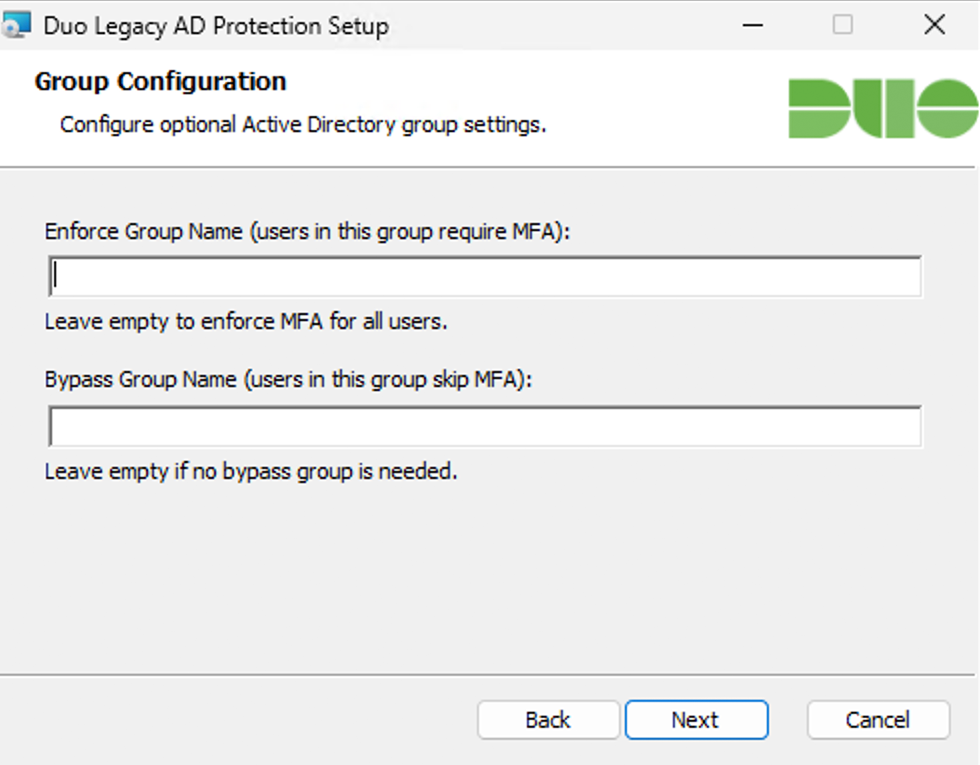Click "Configure optional Active Directory group settings." text
The height and width of the screenshot is (765, 980).
(x=303, y=124)
